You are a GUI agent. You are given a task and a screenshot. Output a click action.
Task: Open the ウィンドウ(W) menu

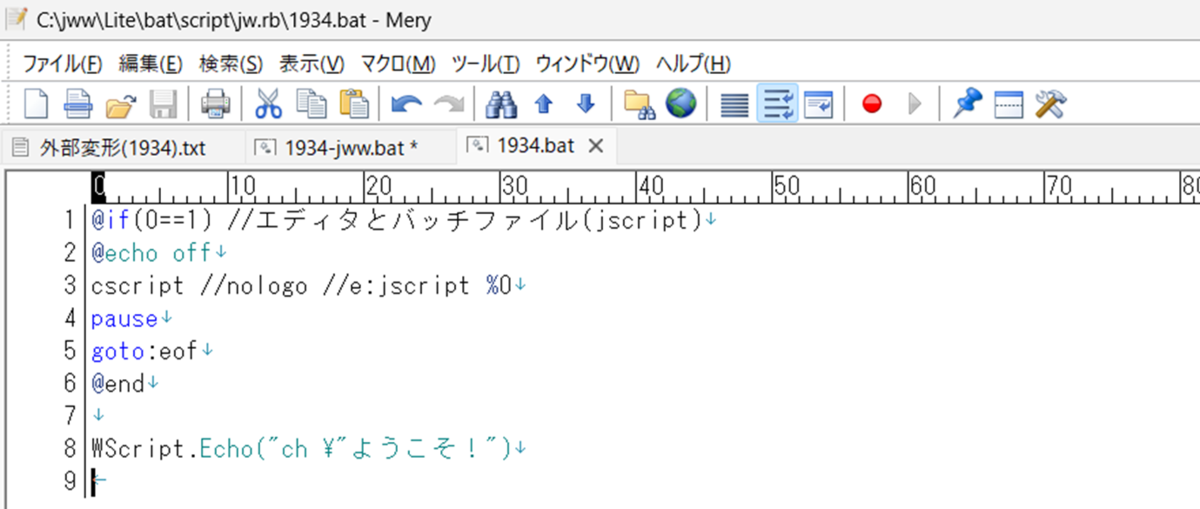tap(588, 64)
